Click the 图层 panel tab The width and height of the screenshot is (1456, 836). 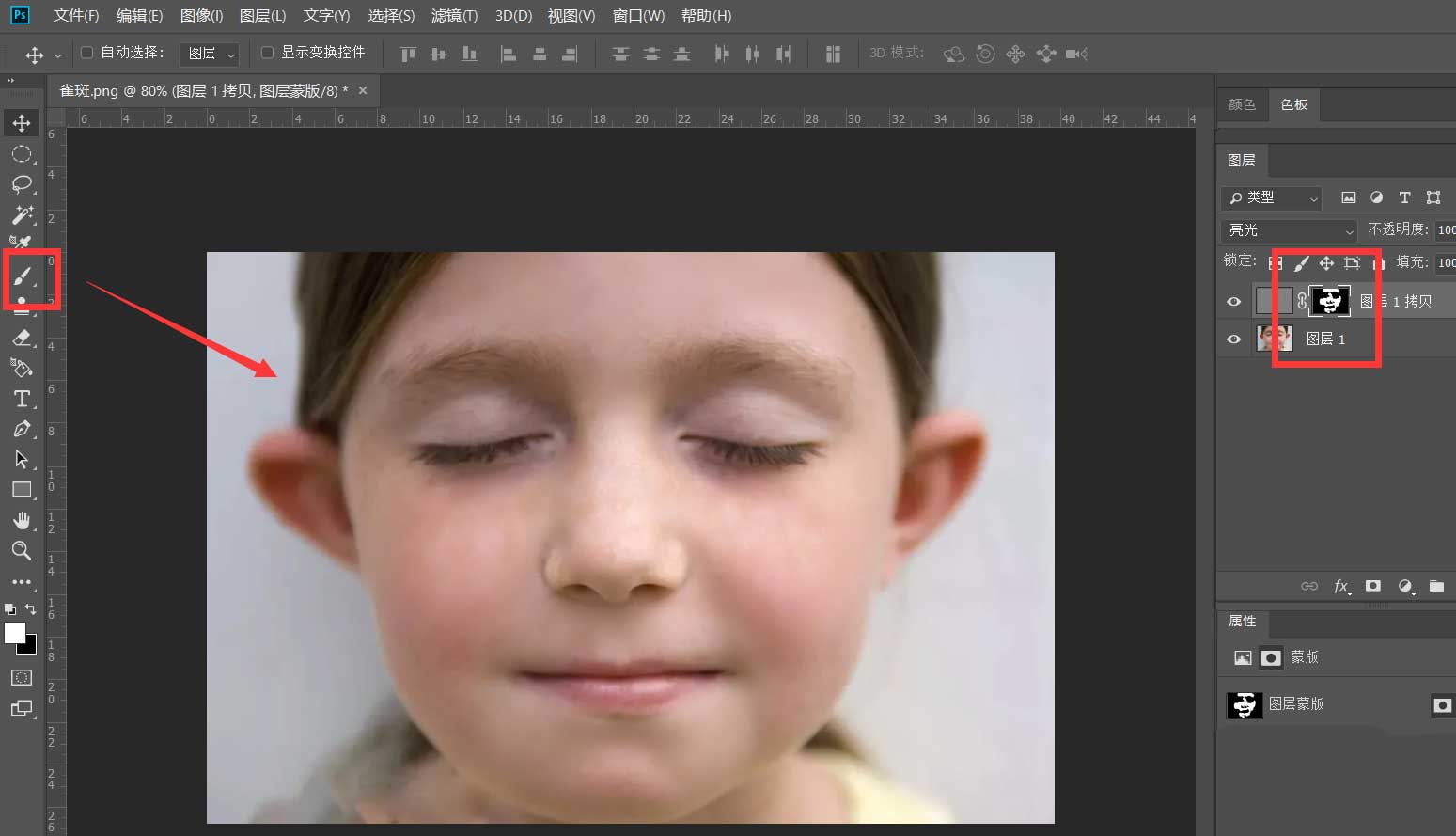click(x=1242, y=160)
